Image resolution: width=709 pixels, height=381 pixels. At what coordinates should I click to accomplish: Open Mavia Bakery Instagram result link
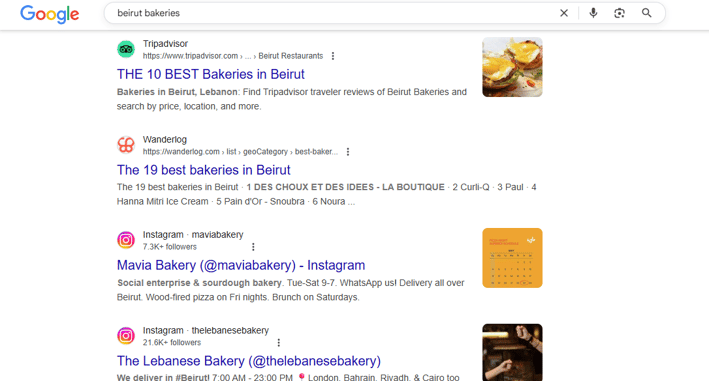[x=241, y=265]
